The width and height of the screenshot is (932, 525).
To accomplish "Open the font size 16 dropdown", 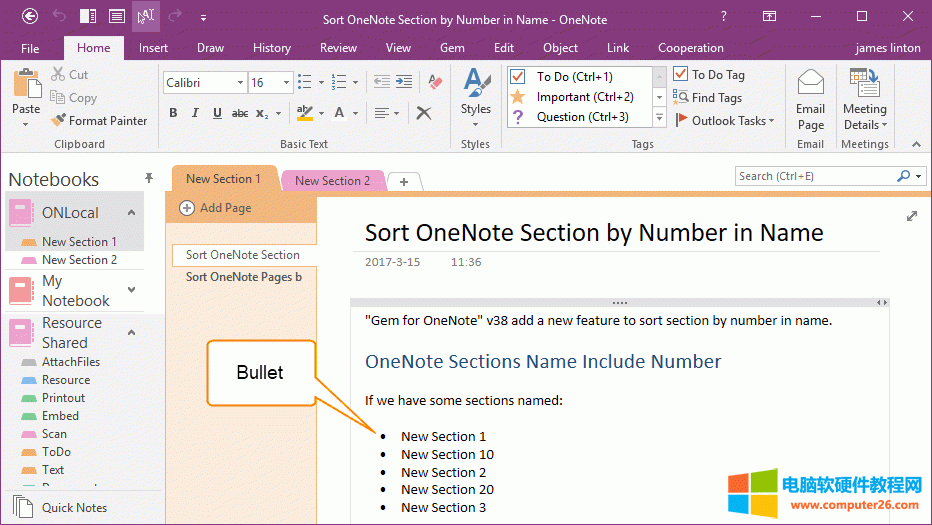I will pos(287,83).
